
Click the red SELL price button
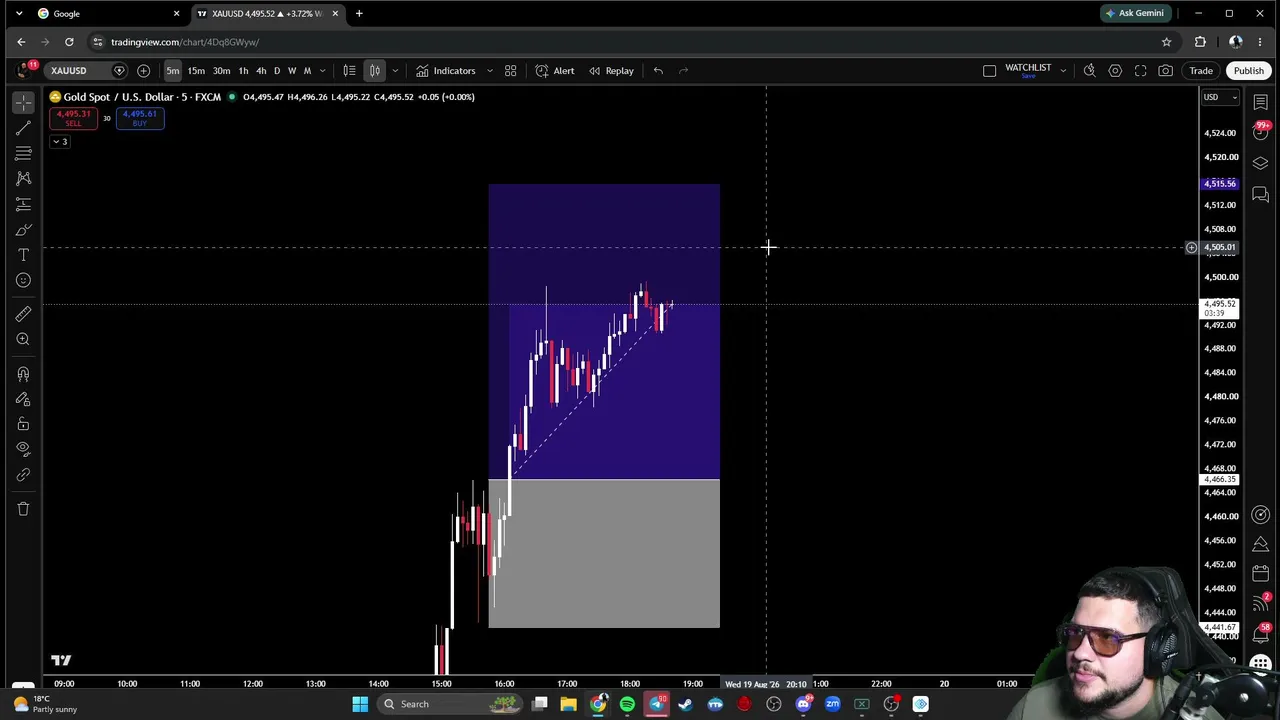click(x=73, y=118)
